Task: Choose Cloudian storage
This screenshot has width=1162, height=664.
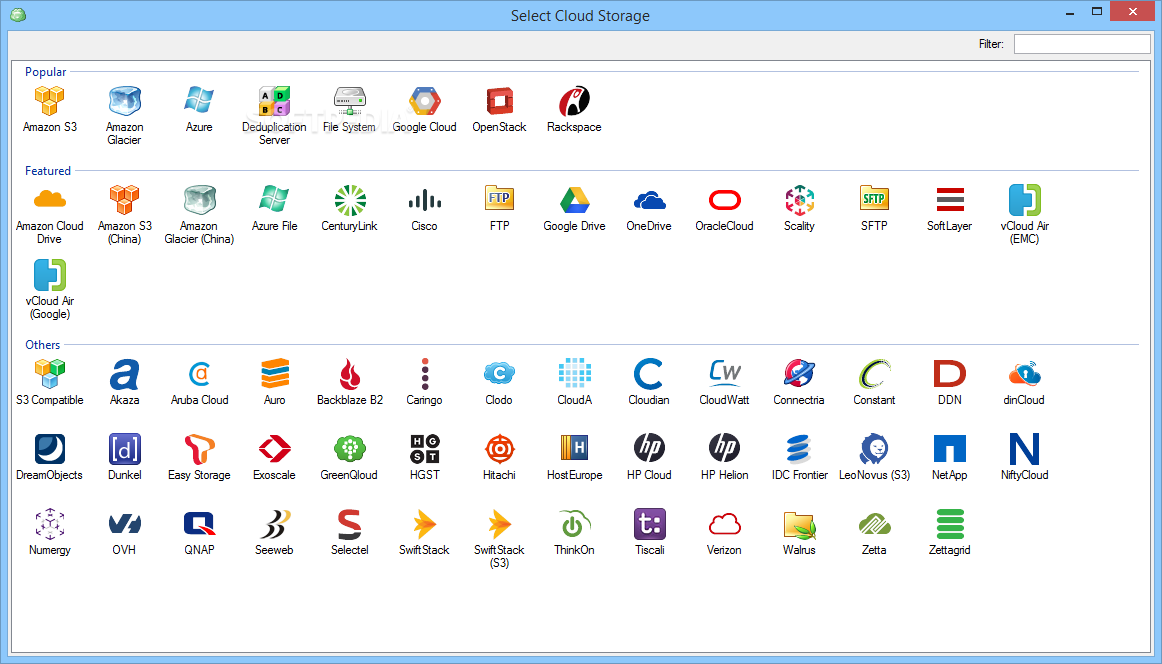Action: [649, 374]
